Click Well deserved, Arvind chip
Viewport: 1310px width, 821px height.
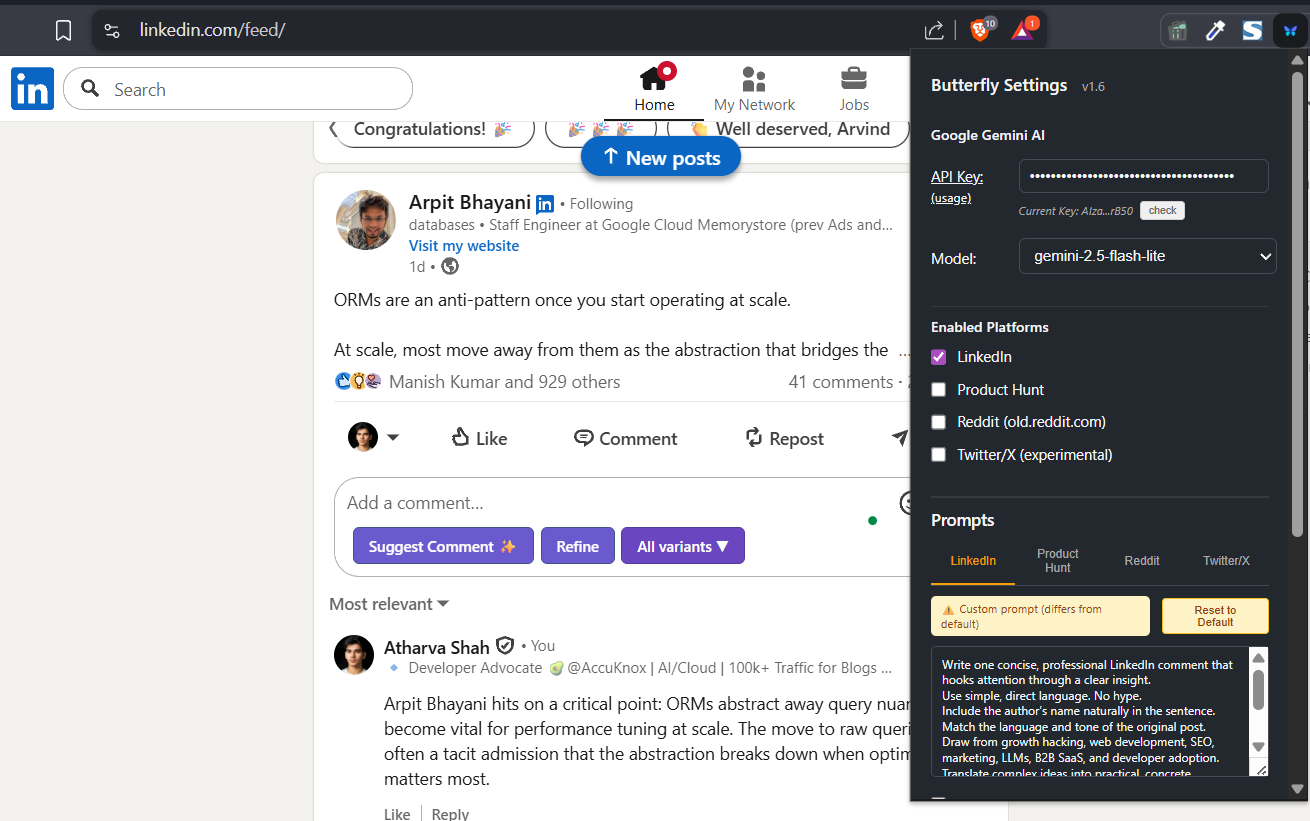click(x=790, y=129)
